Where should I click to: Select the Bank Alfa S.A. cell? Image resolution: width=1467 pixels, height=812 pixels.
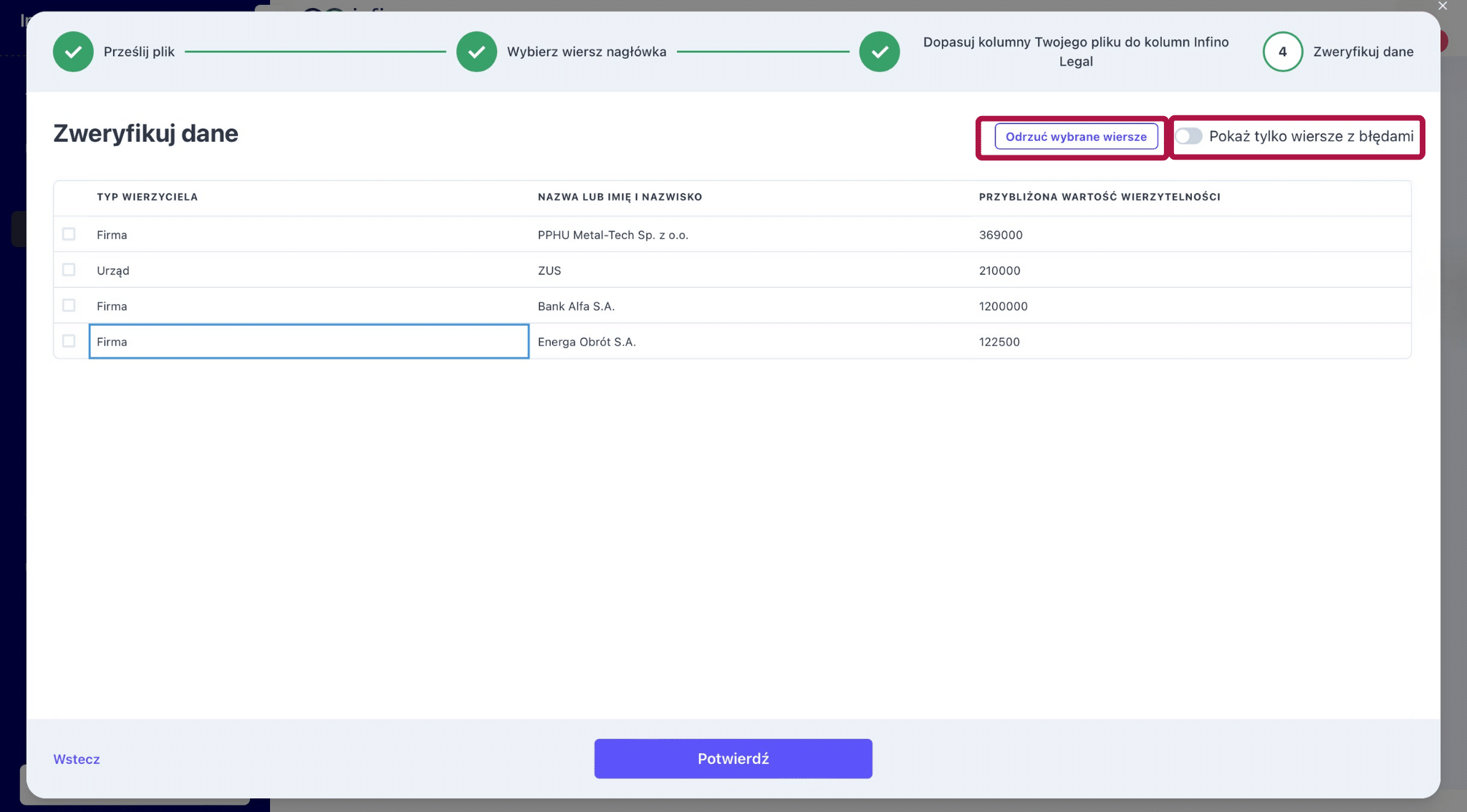[750, 306]
